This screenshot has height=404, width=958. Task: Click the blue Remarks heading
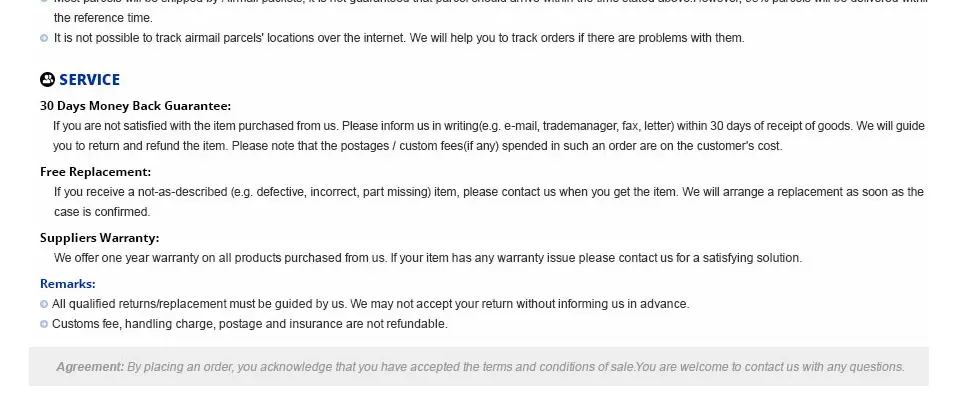pyautogui.click(x=68, y=284)
